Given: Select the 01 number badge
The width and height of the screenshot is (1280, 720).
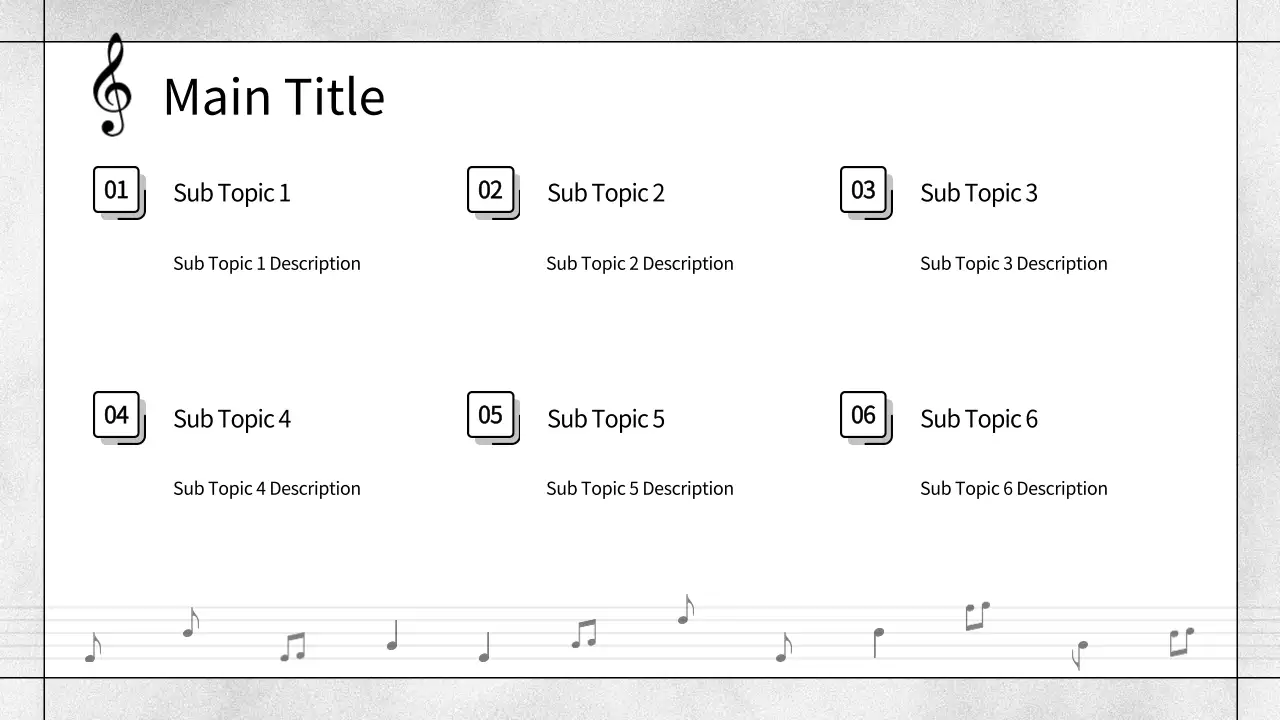Looking at the screenshot, I should point(117,190).
